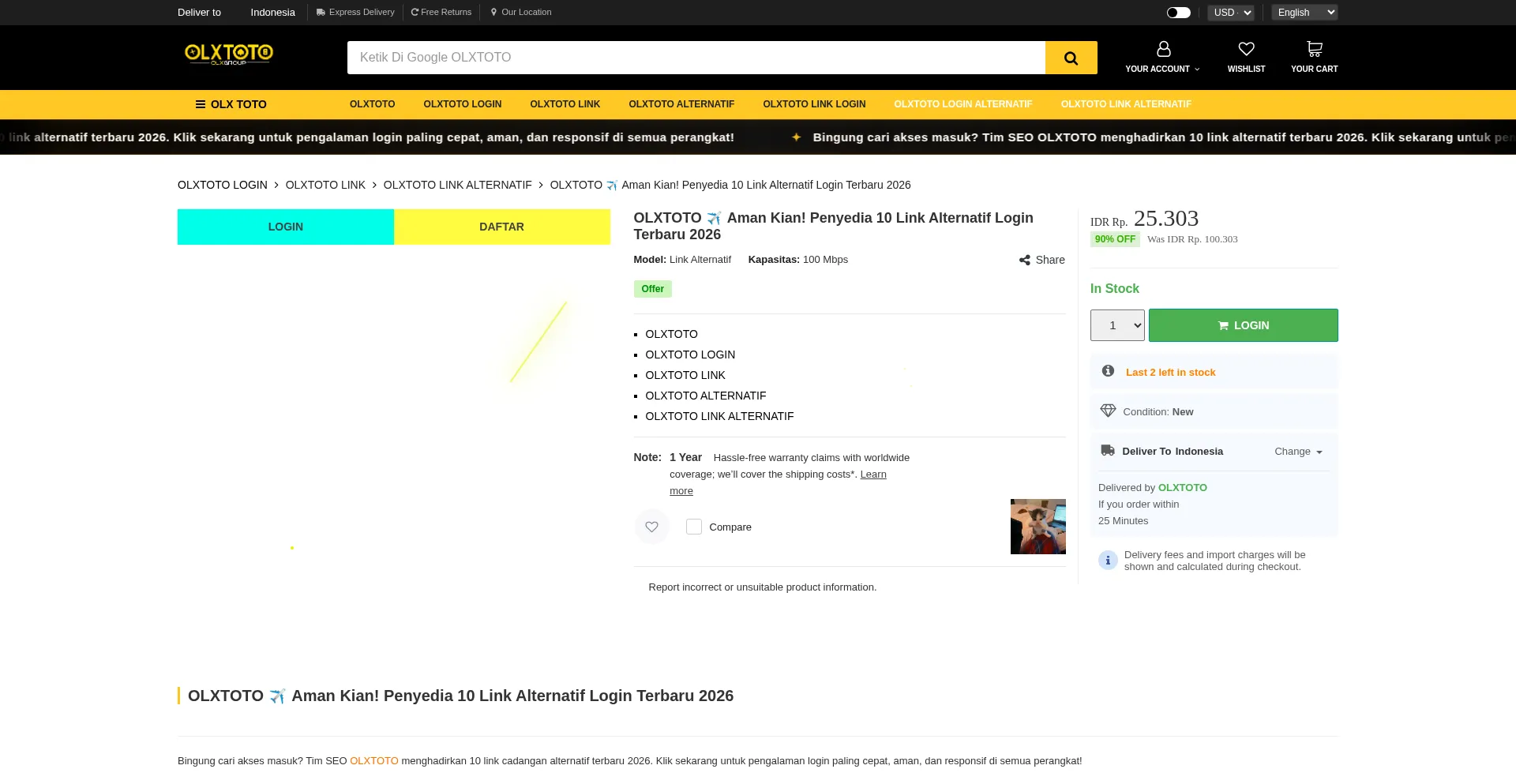Select OLXTOTO LINK ALTERNATIF in navigation bar
Viewport: 1516px width, 784px height.
(1126, 104)
